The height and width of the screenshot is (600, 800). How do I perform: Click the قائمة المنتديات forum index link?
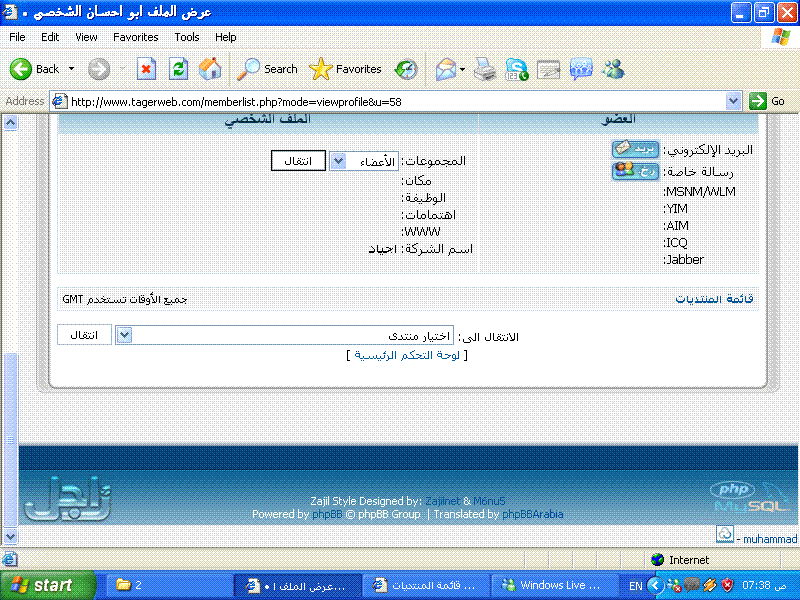tap(713, 299)
